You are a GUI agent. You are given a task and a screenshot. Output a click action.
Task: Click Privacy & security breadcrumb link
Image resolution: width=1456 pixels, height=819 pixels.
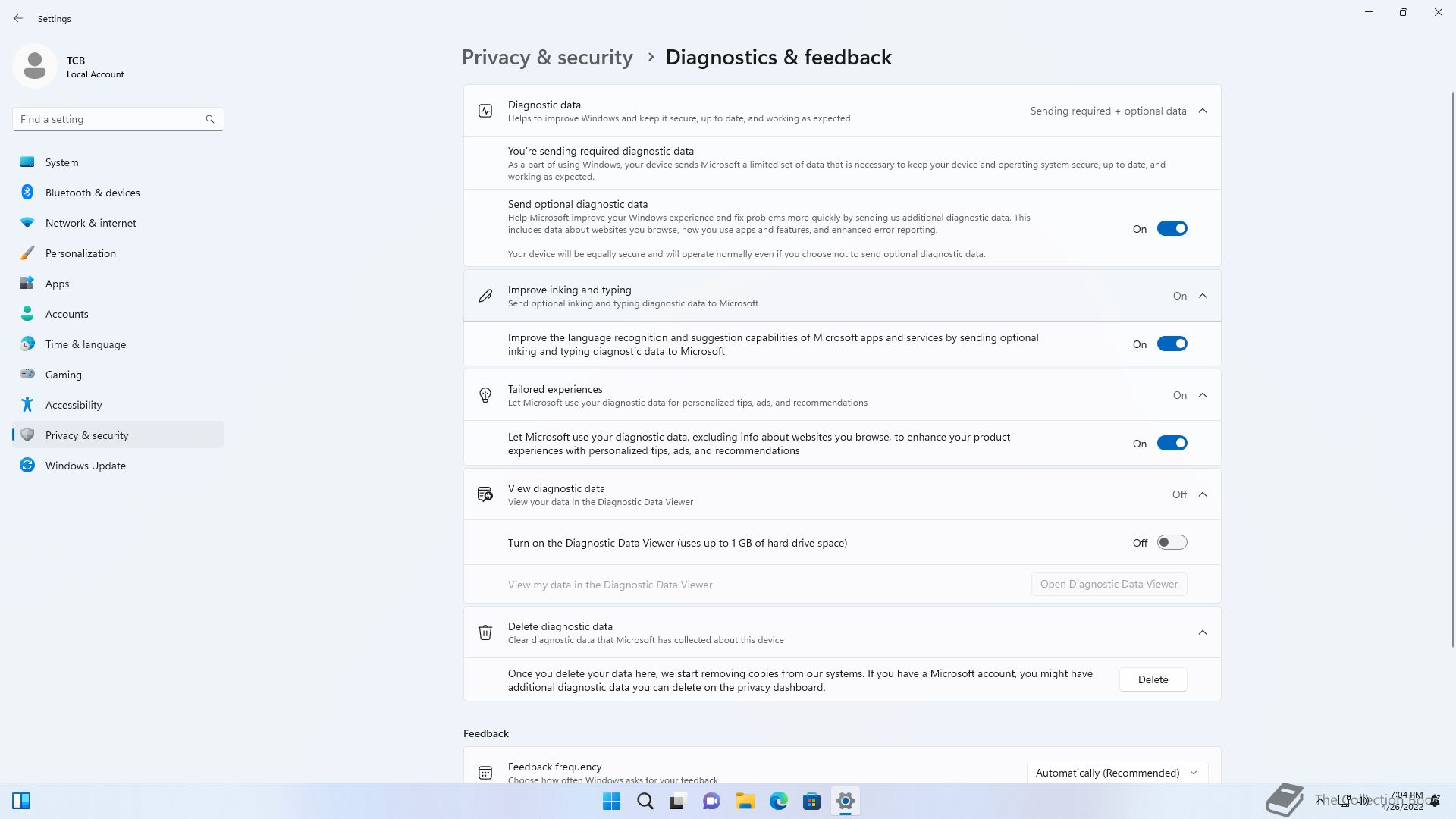pyautogui.click(x=547, y=58)
